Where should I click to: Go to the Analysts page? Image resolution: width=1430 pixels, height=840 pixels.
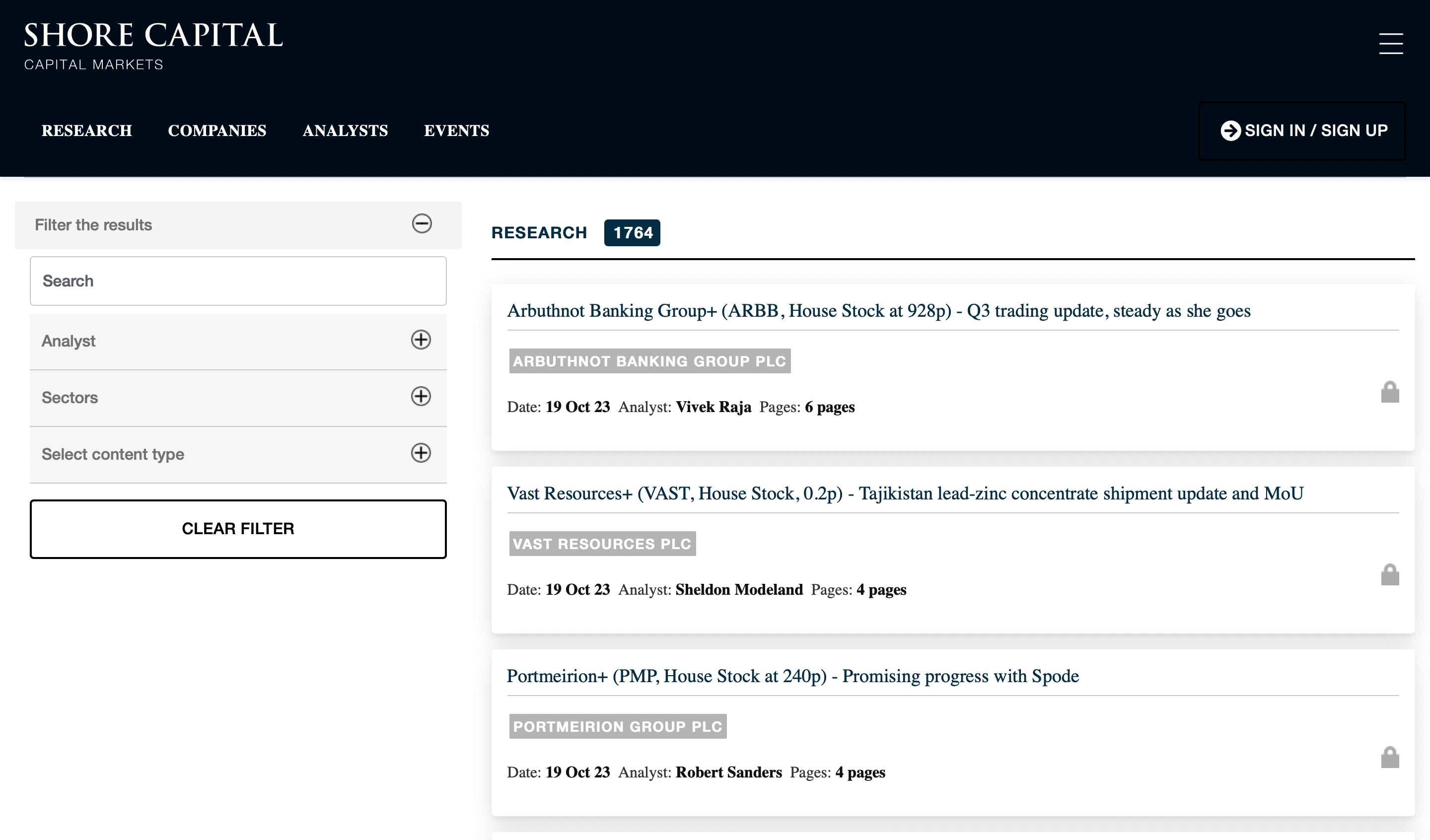(345, 131)
